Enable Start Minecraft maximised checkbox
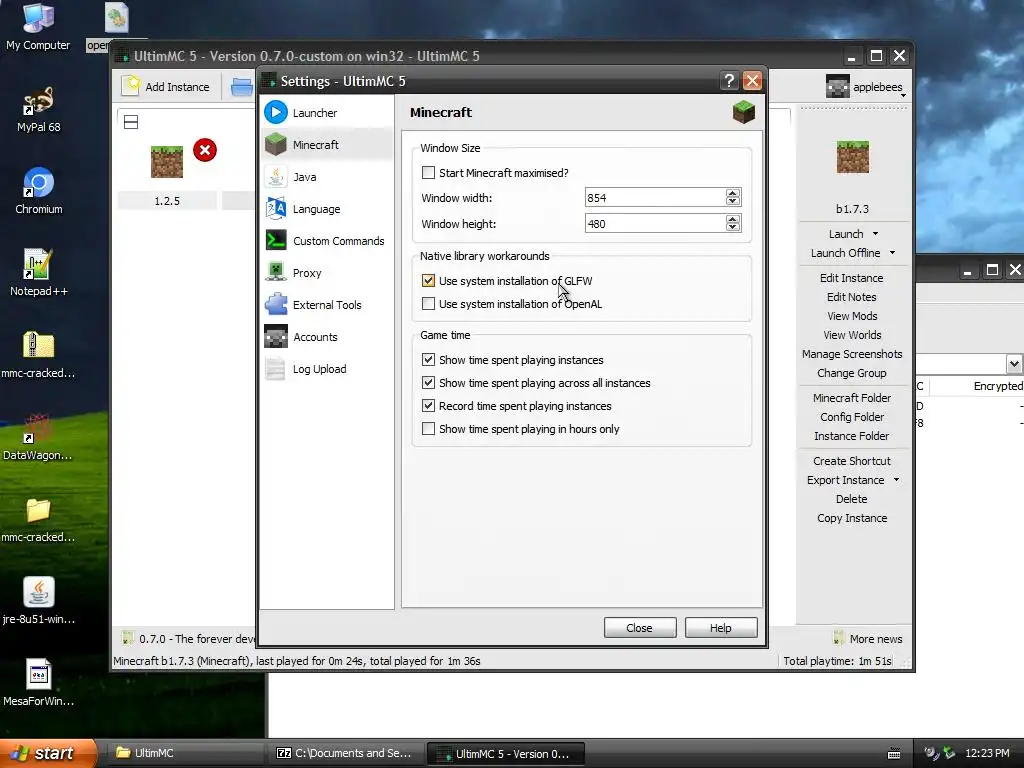The width and height of the screenshot is (1024, 768). pos(428,173)
